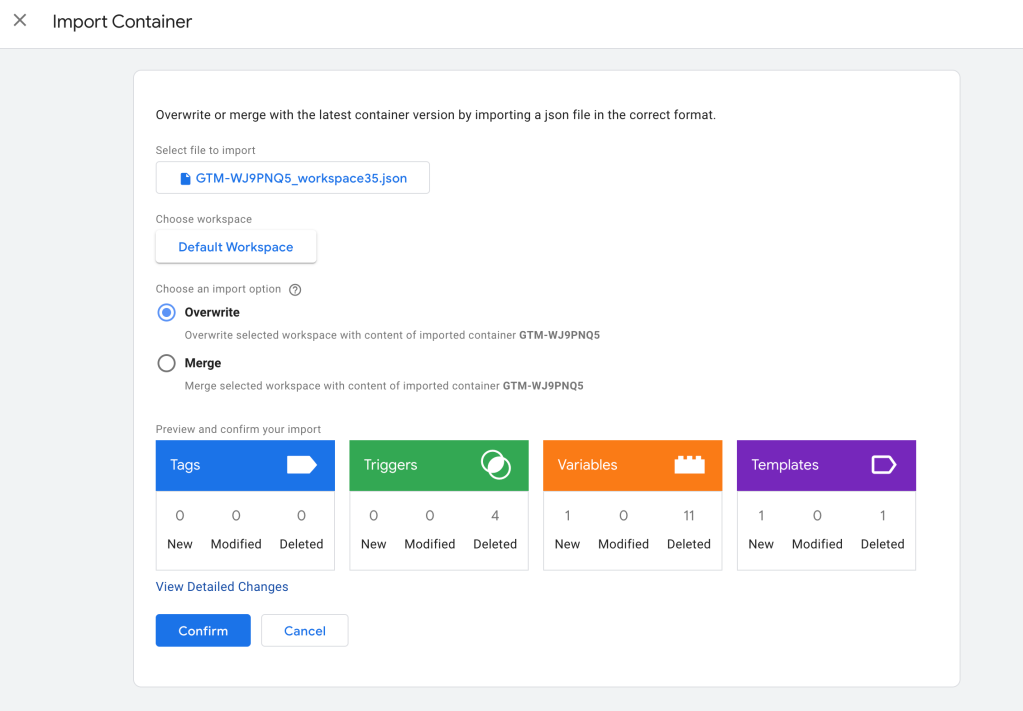Open help icon next to import option
Image resolution: width=1023 pixels, height=711 pixels.
click(295, 290)
